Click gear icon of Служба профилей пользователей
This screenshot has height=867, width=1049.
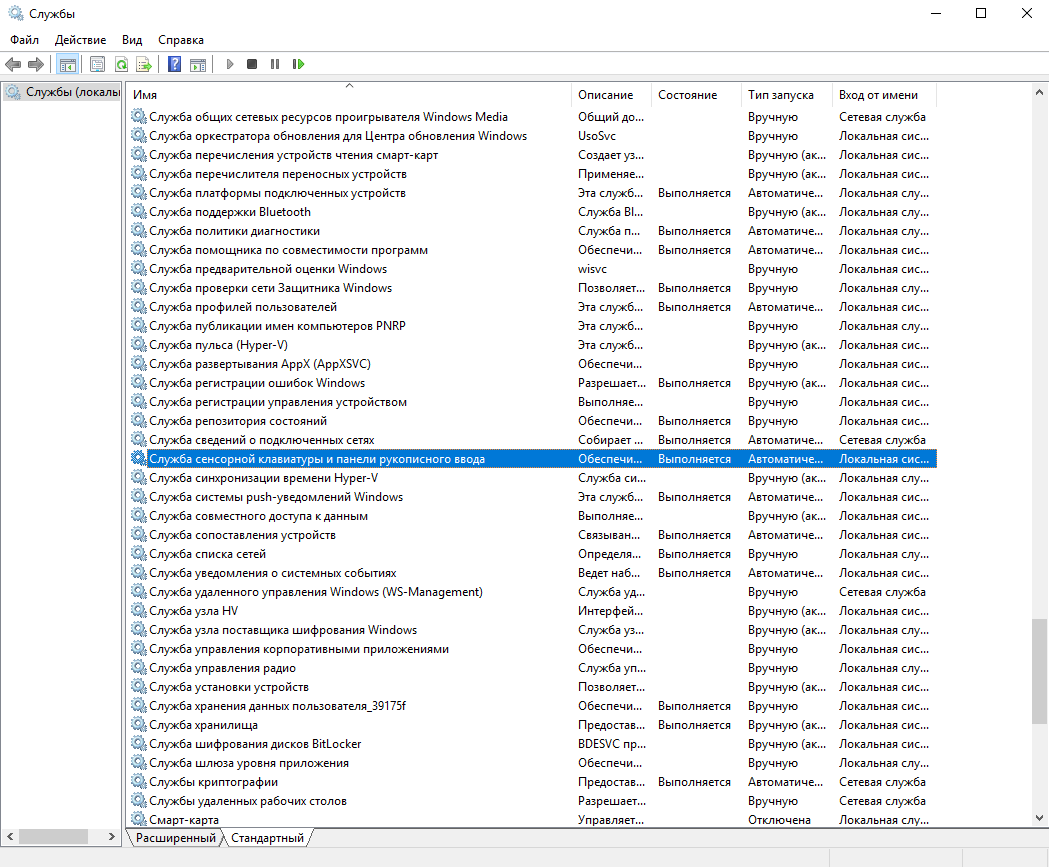(138, 306)
